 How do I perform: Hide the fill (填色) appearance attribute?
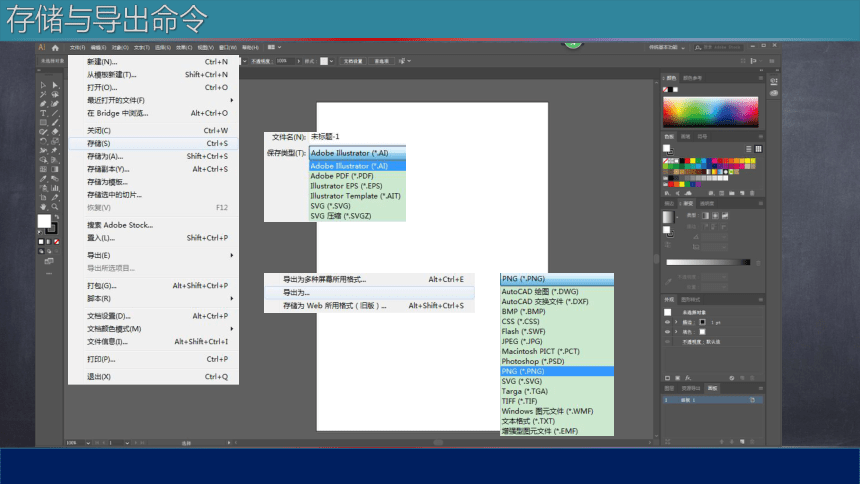coord(667,332)
